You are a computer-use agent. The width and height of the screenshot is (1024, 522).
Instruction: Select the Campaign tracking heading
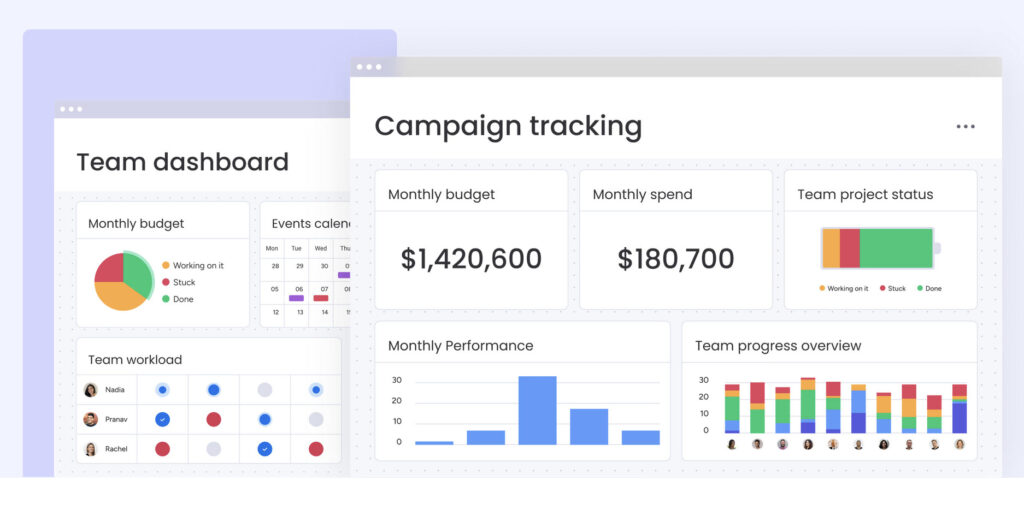(508, 126)
